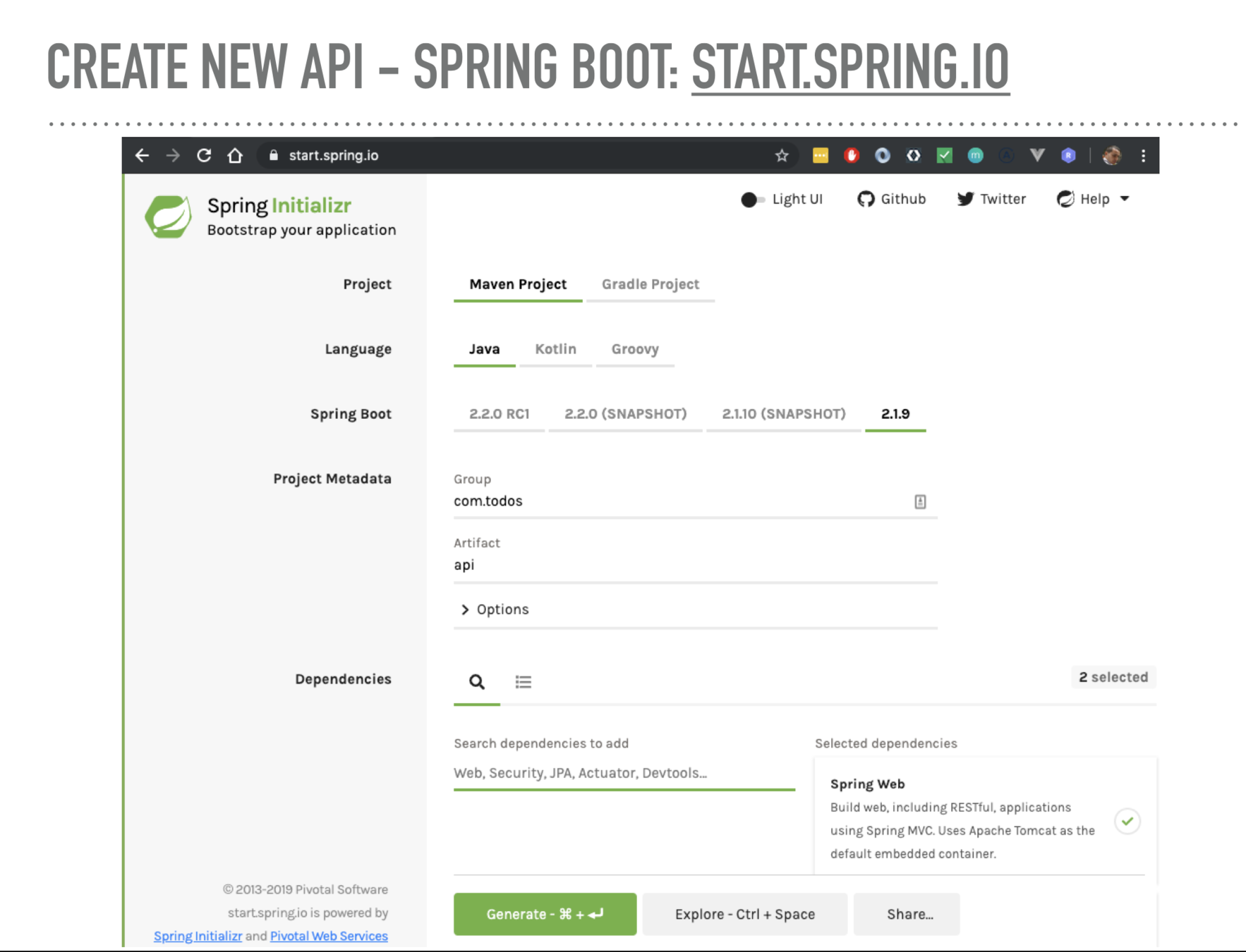The width and height of the screenshot is (1246, 952).
Task: Open the Chrome three-dot menu
Action: click(1144, 155)
